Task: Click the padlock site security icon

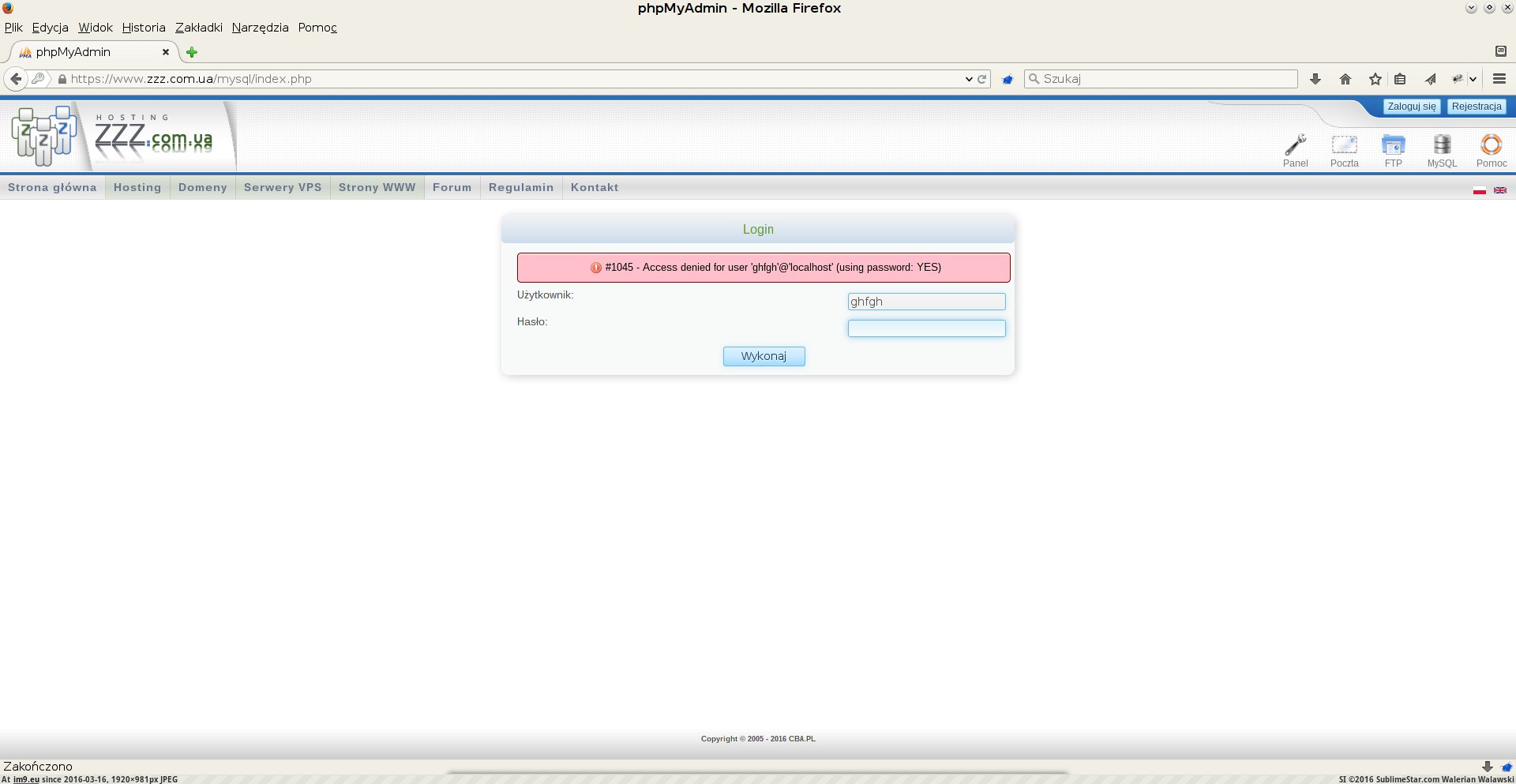Action: [x=62, y=79]
